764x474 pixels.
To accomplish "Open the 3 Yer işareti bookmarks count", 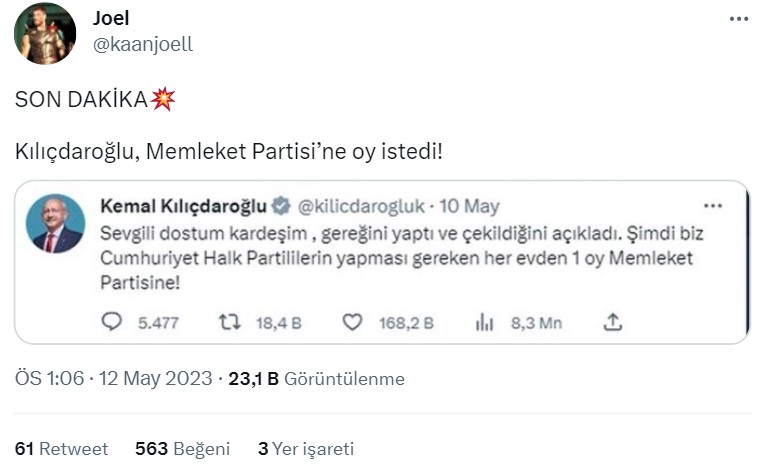I will 306,449.
